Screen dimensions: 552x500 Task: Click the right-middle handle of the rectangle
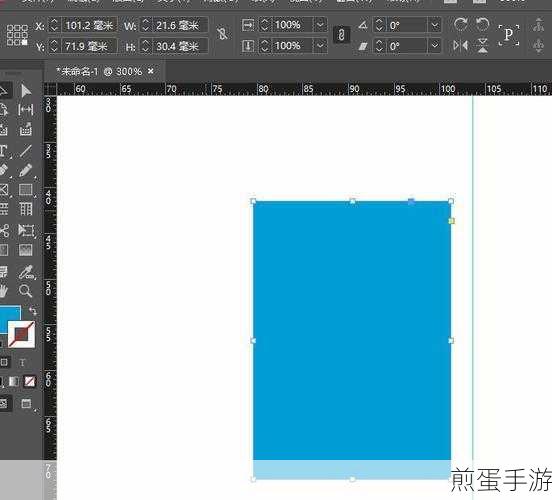[x=451, y=340]
